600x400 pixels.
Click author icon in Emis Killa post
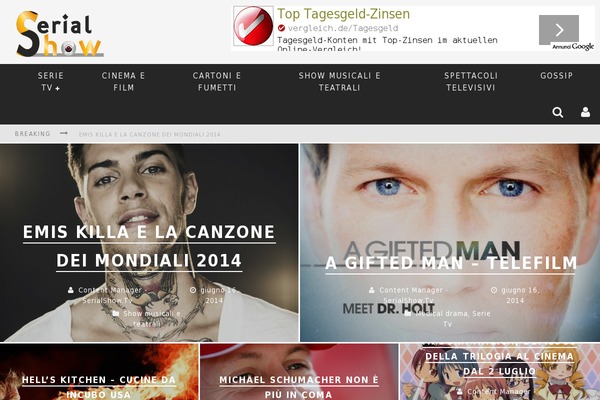coord(71,290)
